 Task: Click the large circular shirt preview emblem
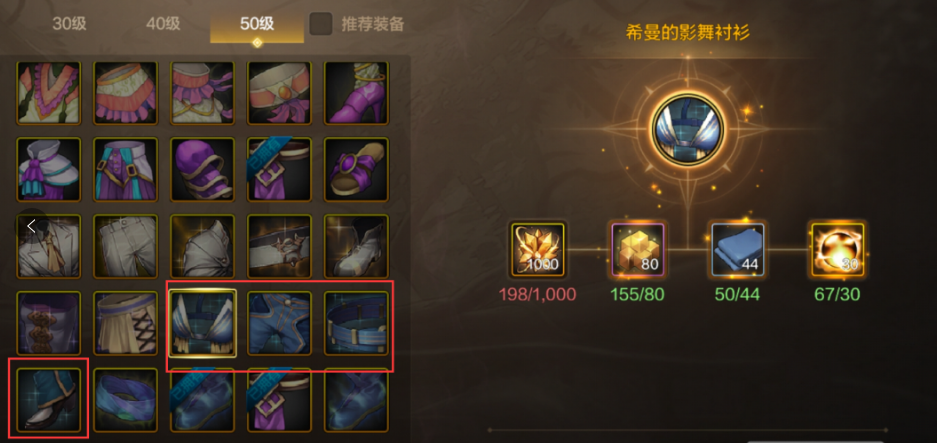688,128
